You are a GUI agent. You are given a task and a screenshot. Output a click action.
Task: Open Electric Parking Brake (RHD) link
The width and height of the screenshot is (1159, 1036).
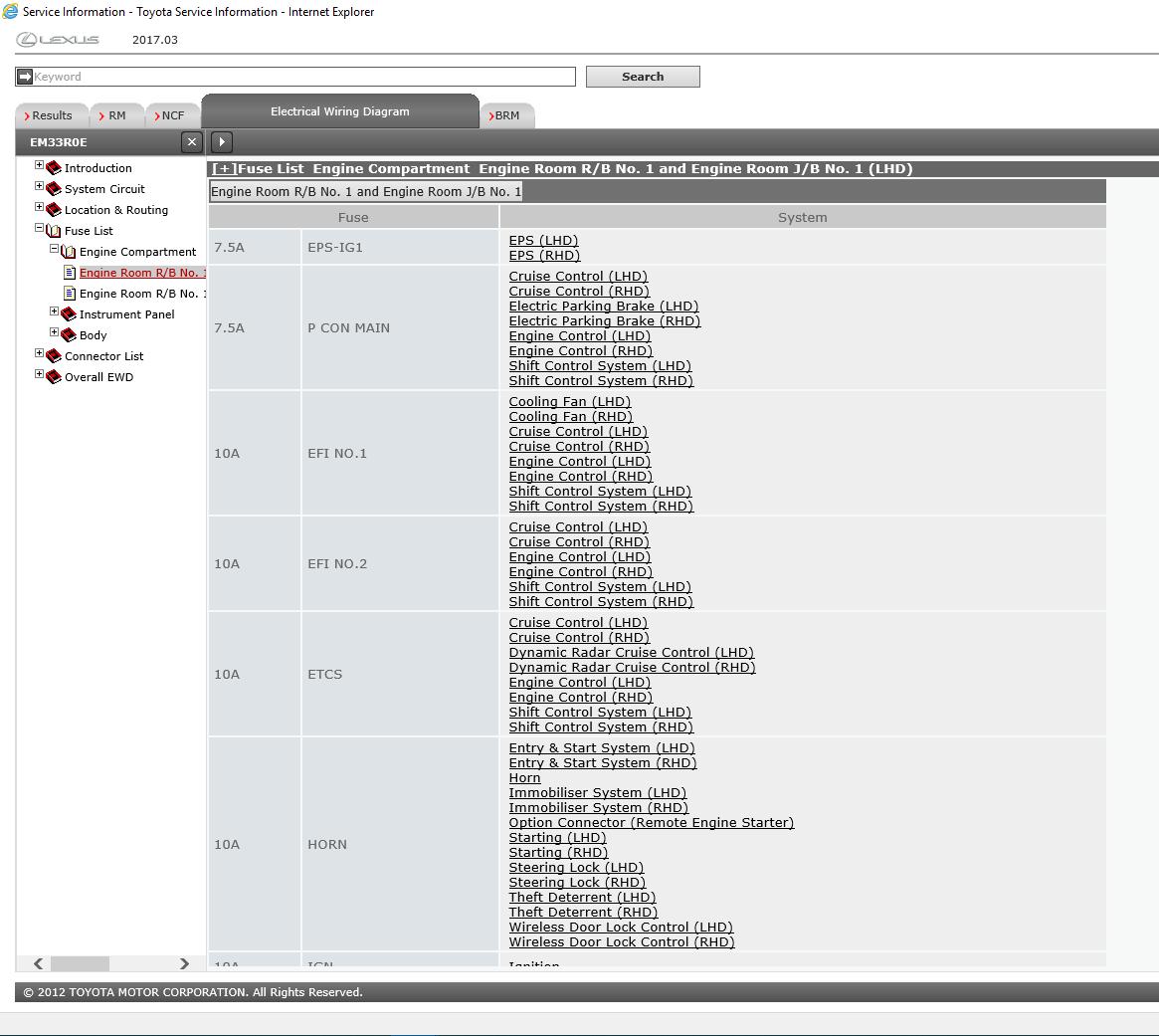point(605,320)
